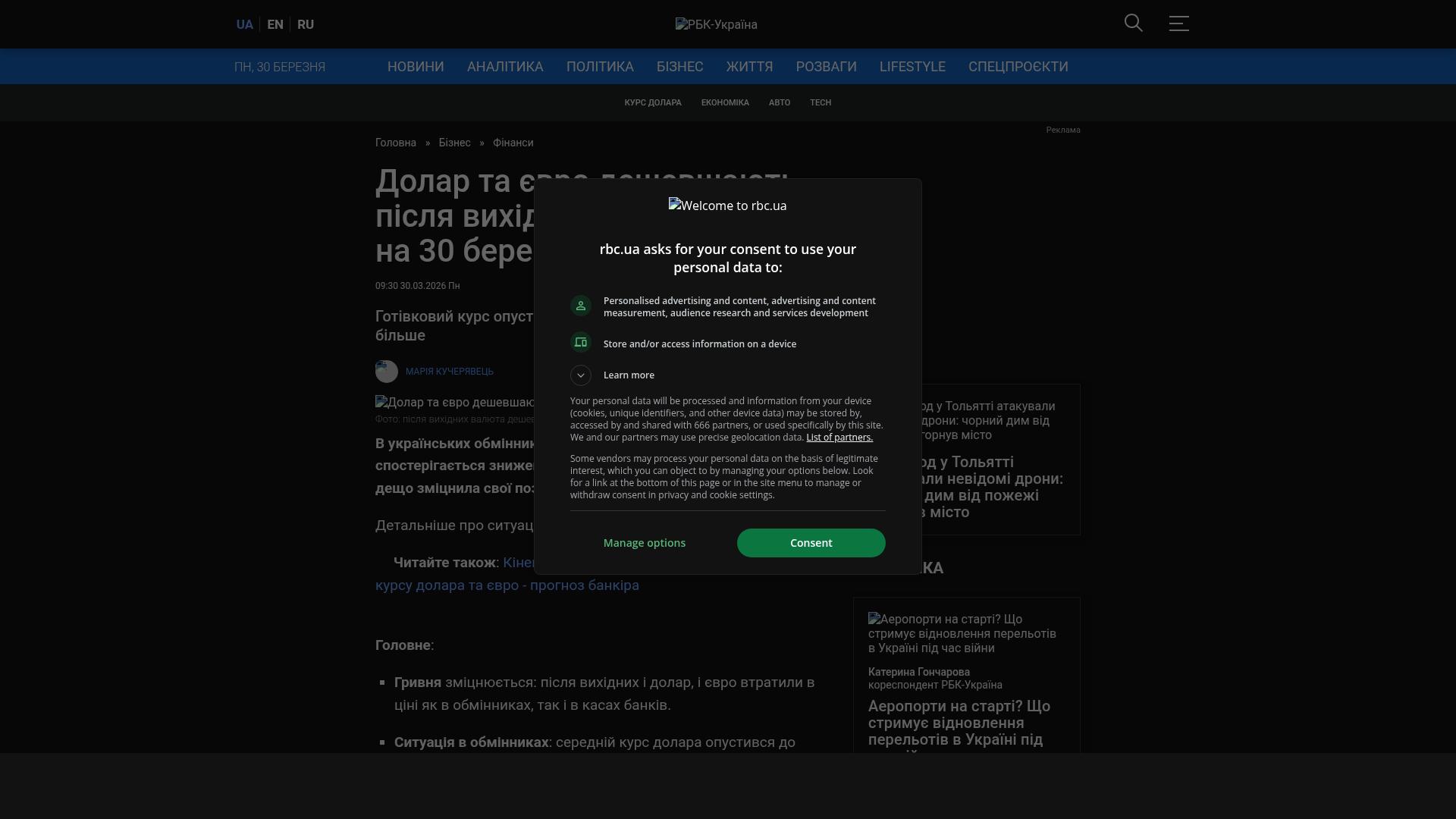Open the hamburger menu icon
The height and width of the screenshot is (819, 1456).
(1178, 24)
